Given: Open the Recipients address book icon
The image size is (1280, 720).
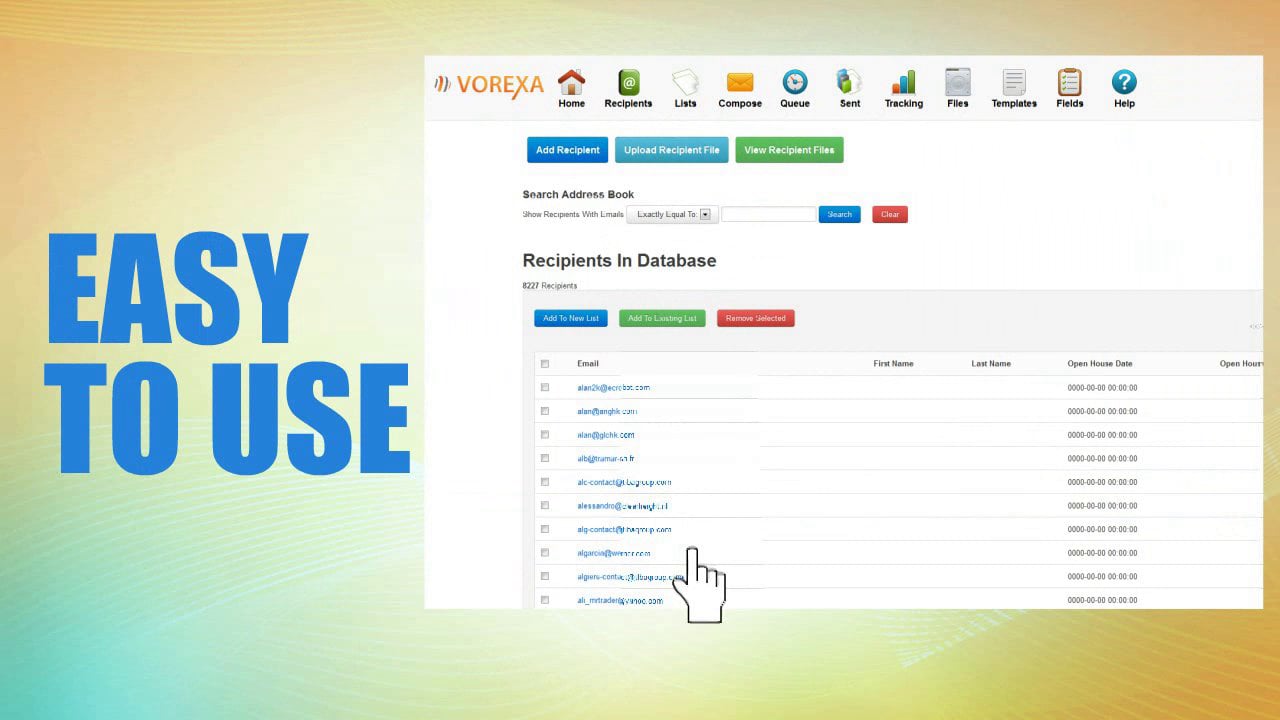Looking at the screenshot, I should [628, 83].
